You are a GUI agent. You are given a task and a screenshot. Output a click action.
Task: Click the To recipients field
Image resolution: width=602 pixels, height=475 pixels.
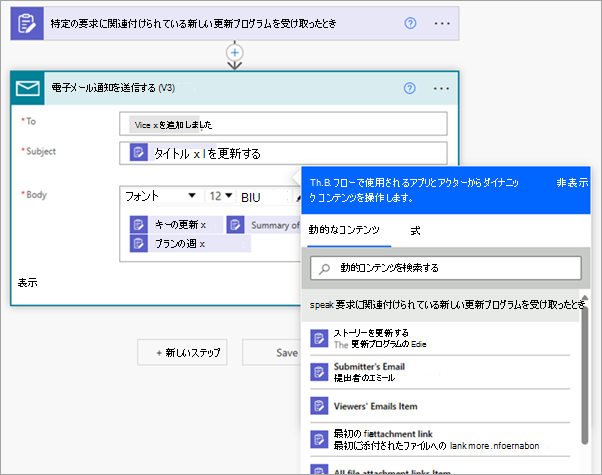pos(283,124)
